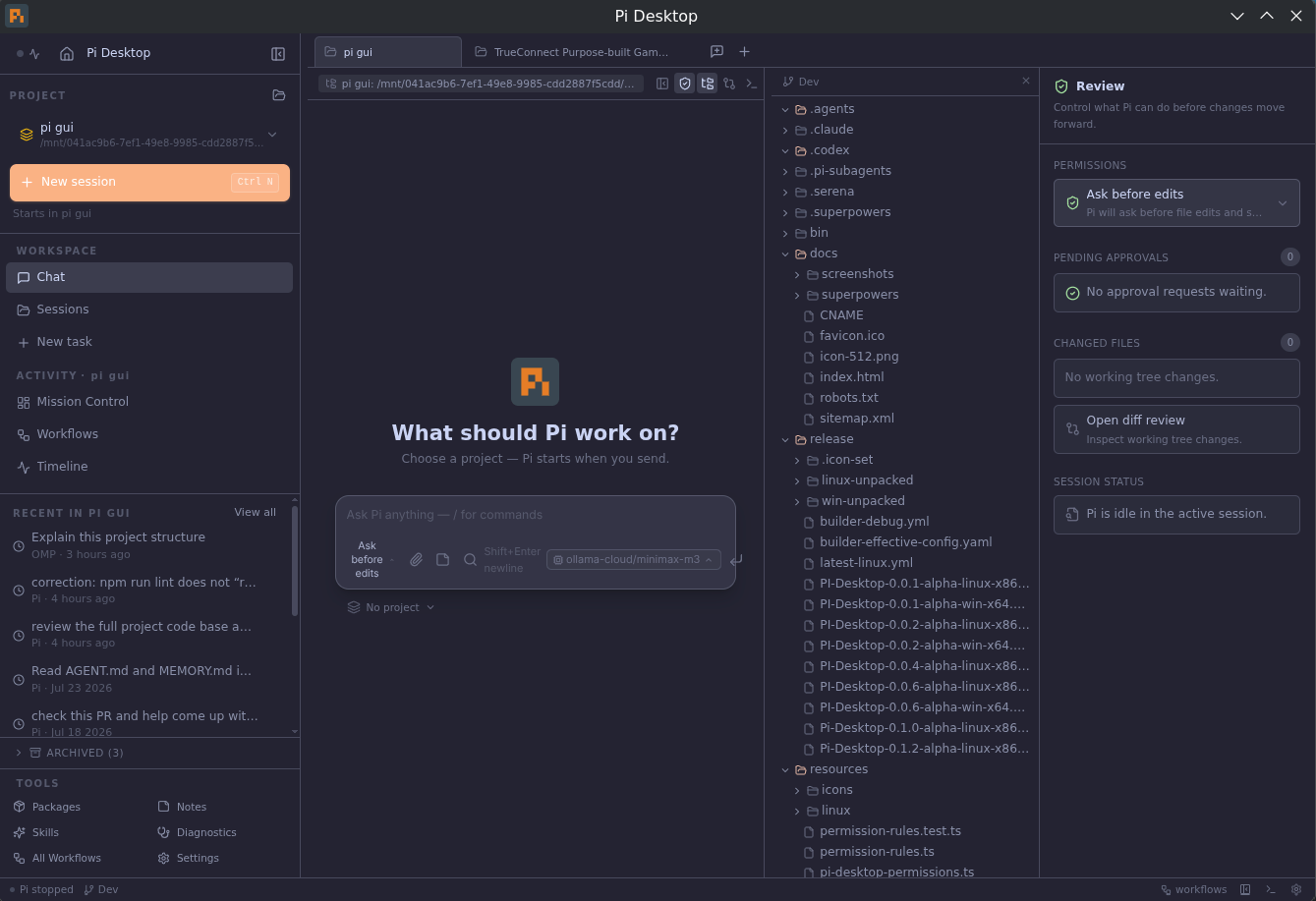Open Sessions in the workspace menu
The height and width of the screenshot is (901, 1316).
(x=149, y=310)
